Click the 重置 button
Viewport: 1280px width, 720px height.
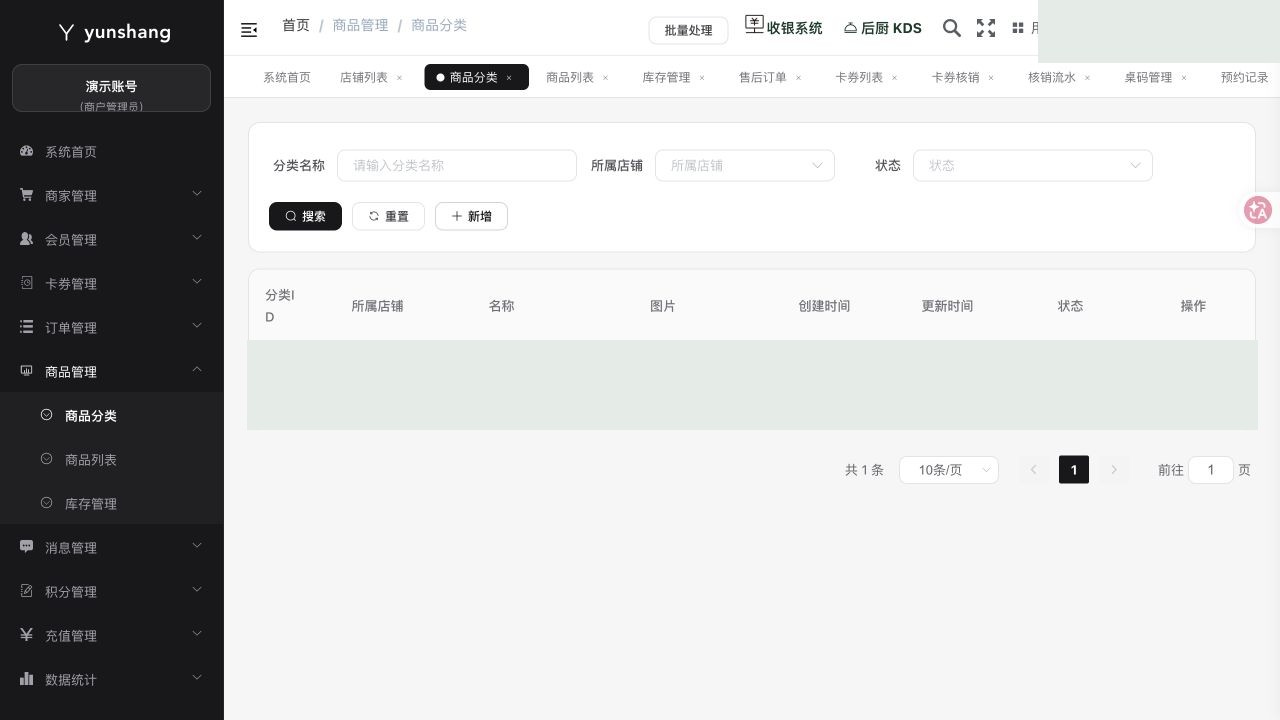pos(388,216)
